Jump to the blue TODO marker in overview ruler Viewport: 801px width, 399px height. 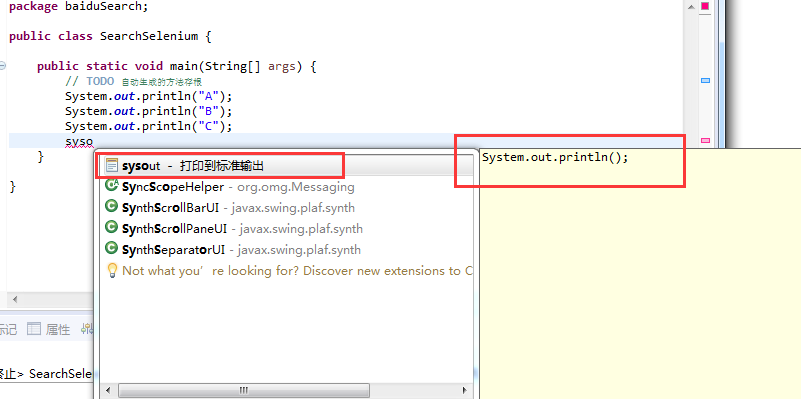point(705,81)
